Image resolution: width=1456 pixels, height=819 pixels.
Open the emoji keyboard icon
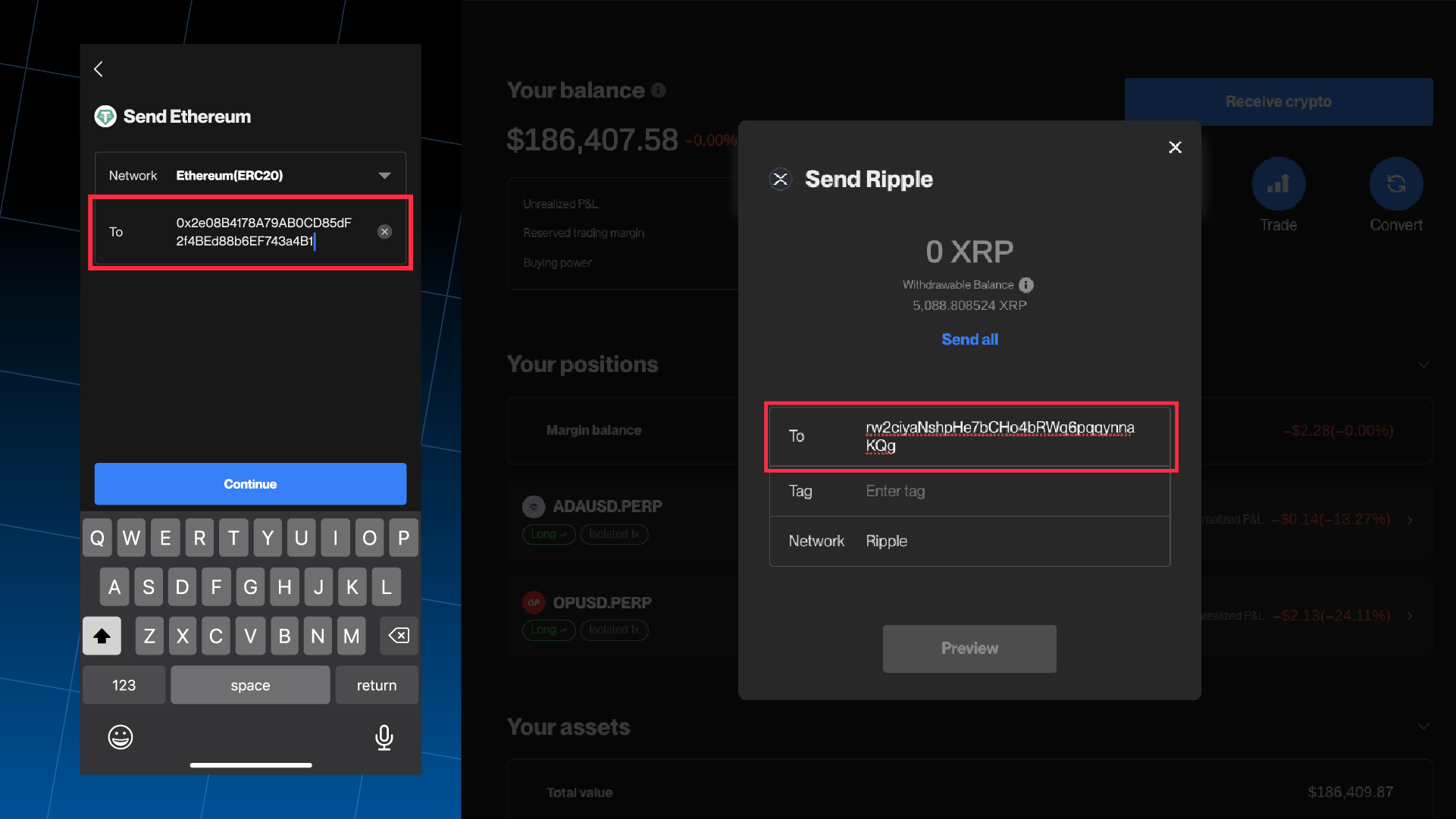click(121, 736)
